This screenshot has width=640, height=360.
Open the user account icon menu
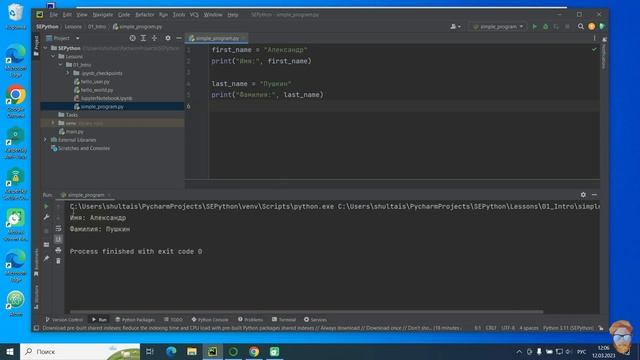[455, 27]
